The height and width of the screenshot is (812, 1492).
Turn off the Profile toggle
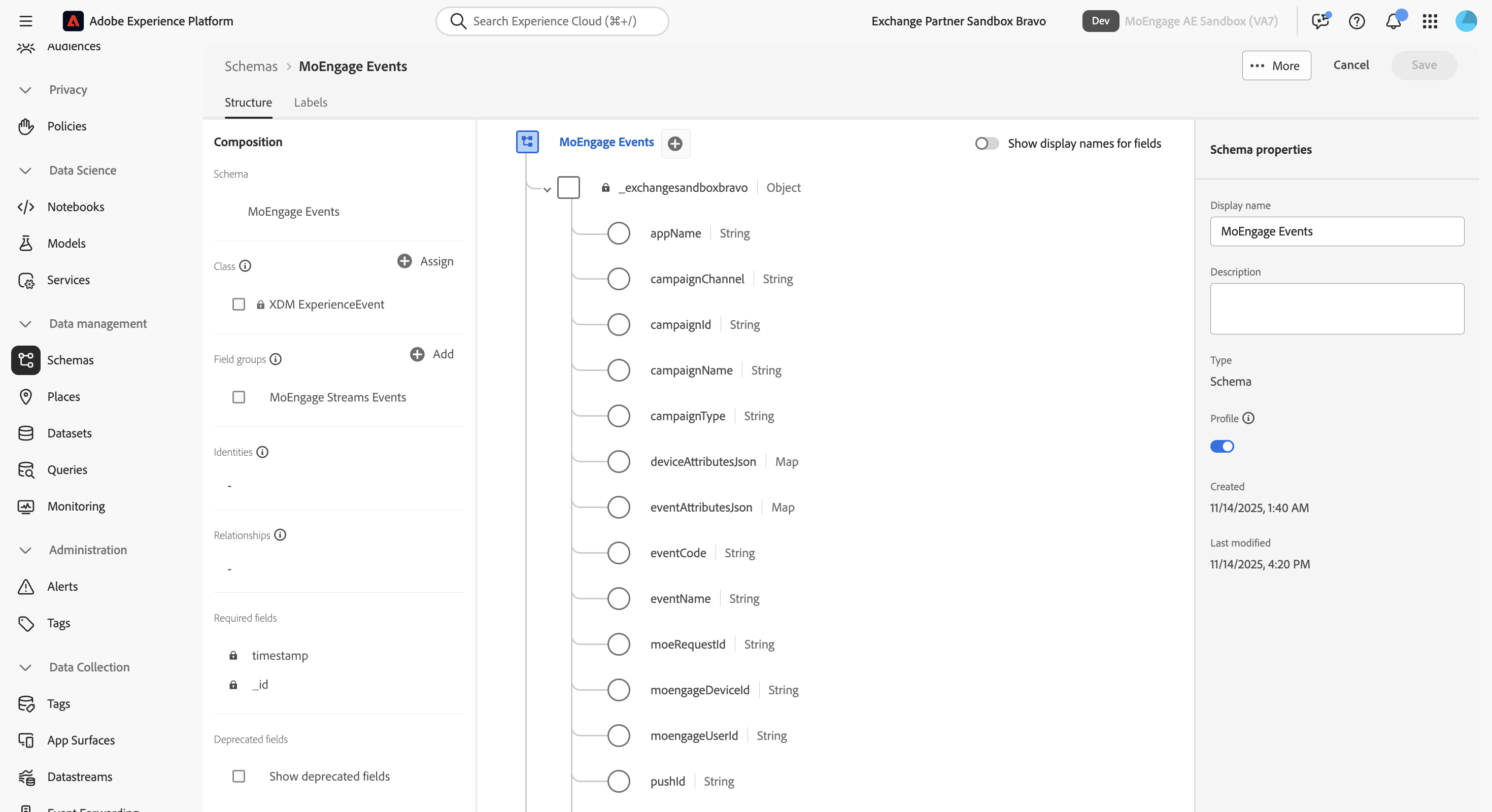[1222, 446]
